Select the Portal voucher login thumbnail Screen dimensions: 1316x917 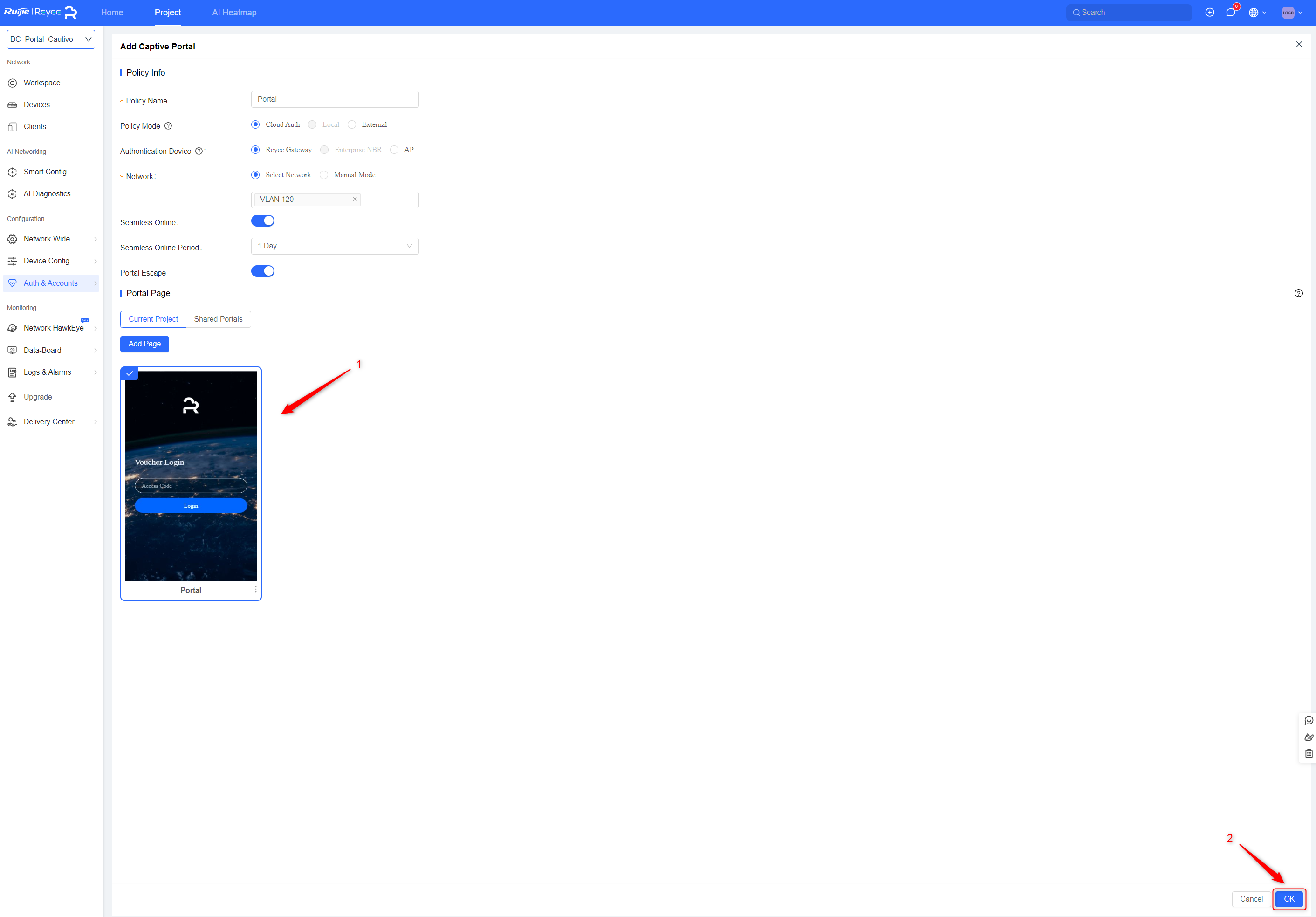pyautogui.click(x=191, y=476)
